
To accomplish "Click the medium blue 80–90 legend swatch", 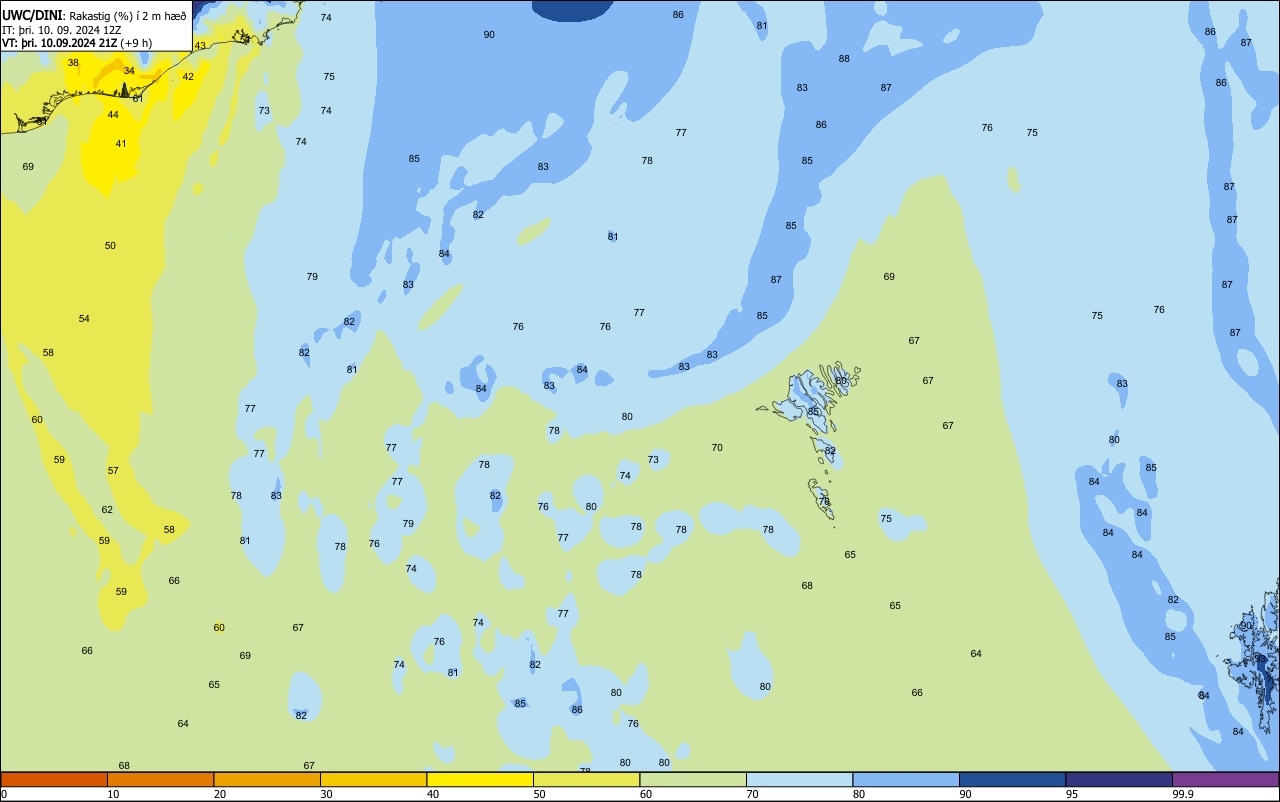I will pos(906,779).
